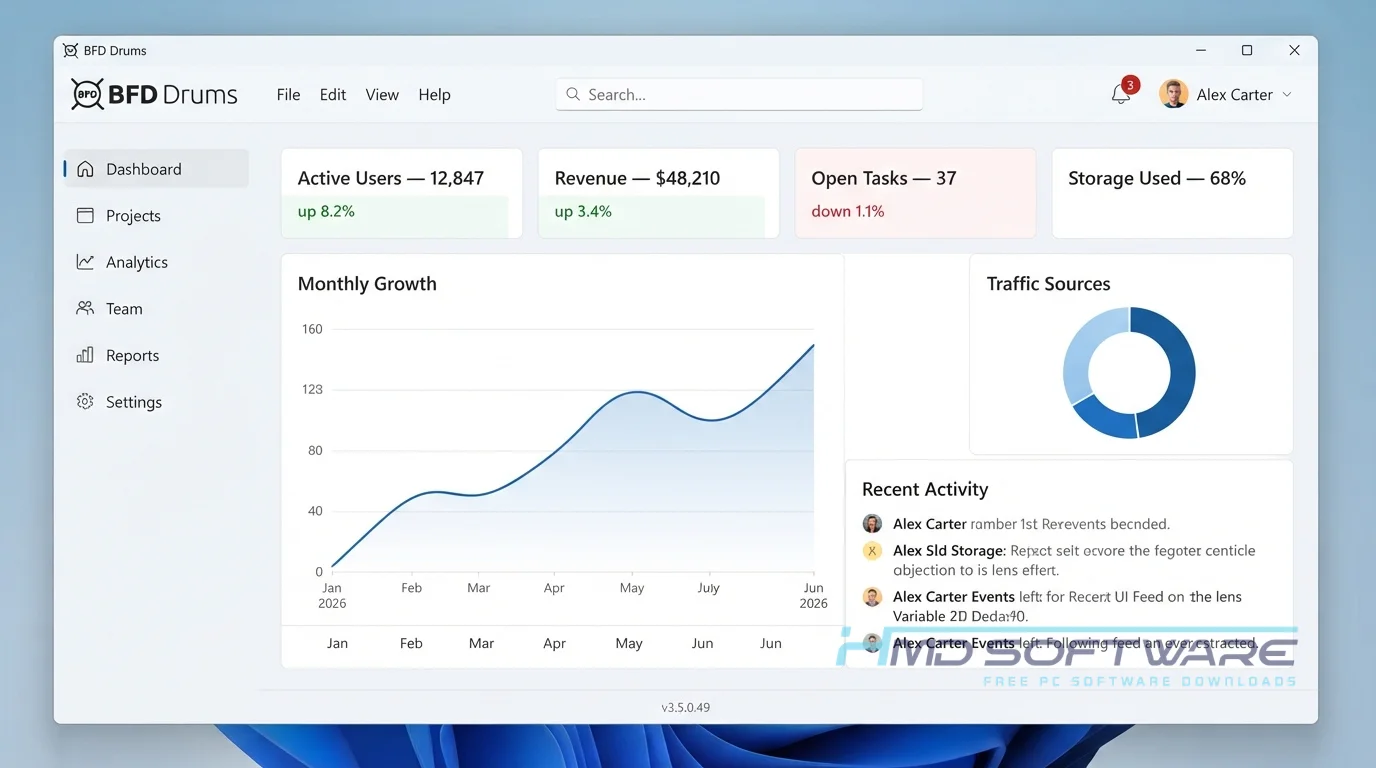Click the 'Jan 2026' x-axis label
The image size is (1376, 768).
tap(332, 595)
